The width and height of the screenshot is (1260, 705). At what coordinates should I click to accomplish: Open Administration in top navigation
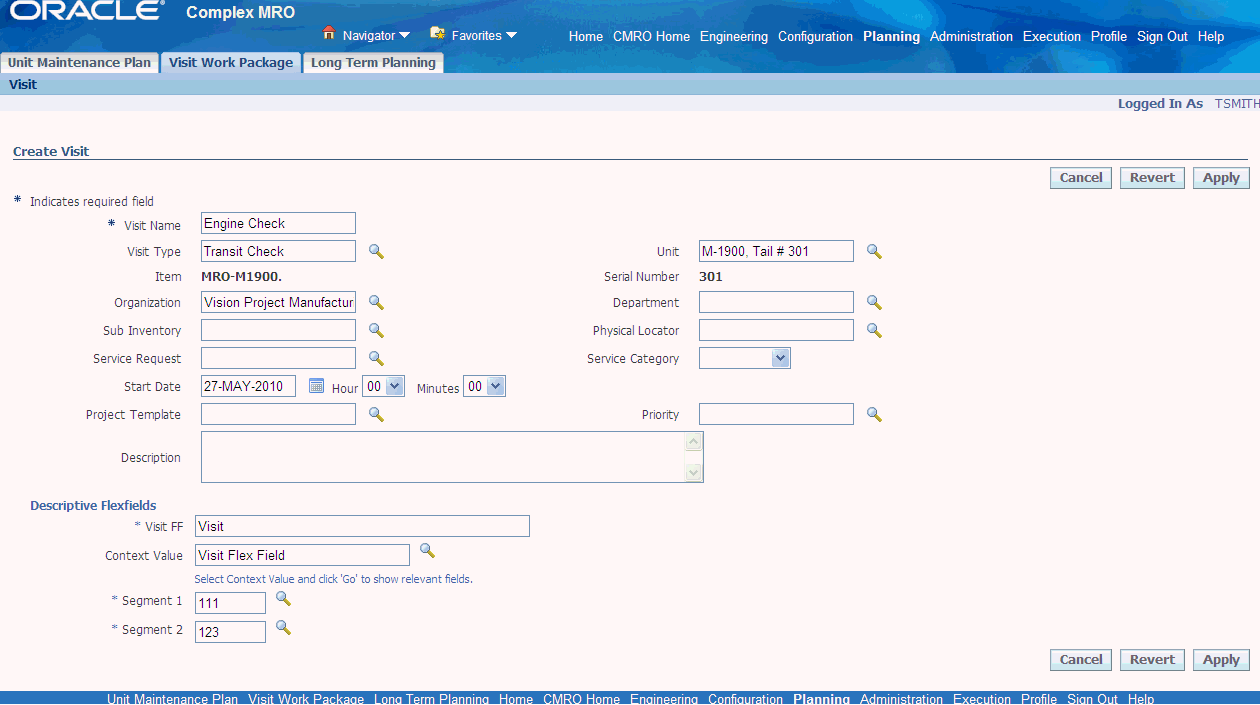[972, 36]
